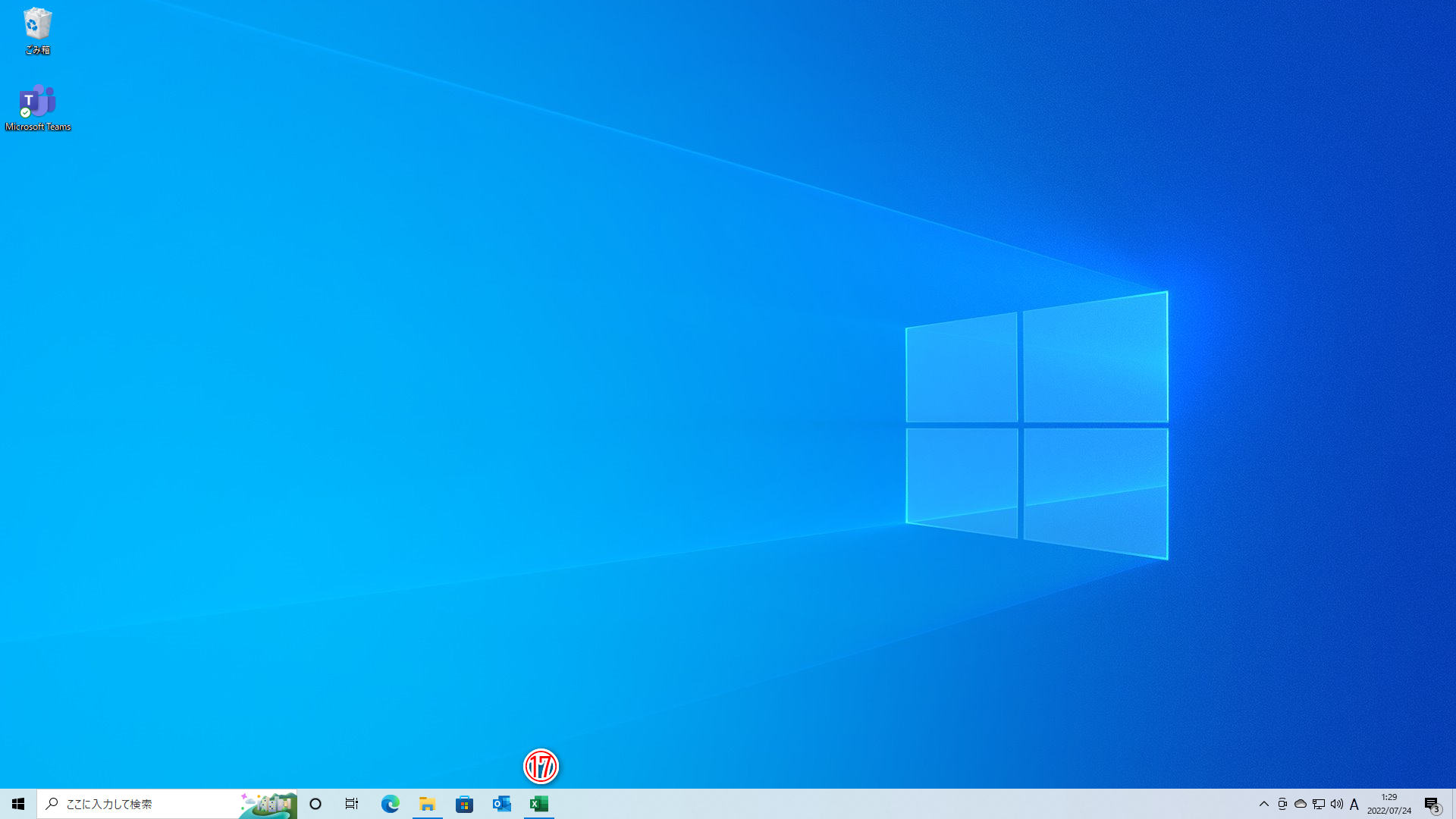This screenshot has width=1456, height=819.
Task: Open the volume control in the tray
Action: [1336, 804]
